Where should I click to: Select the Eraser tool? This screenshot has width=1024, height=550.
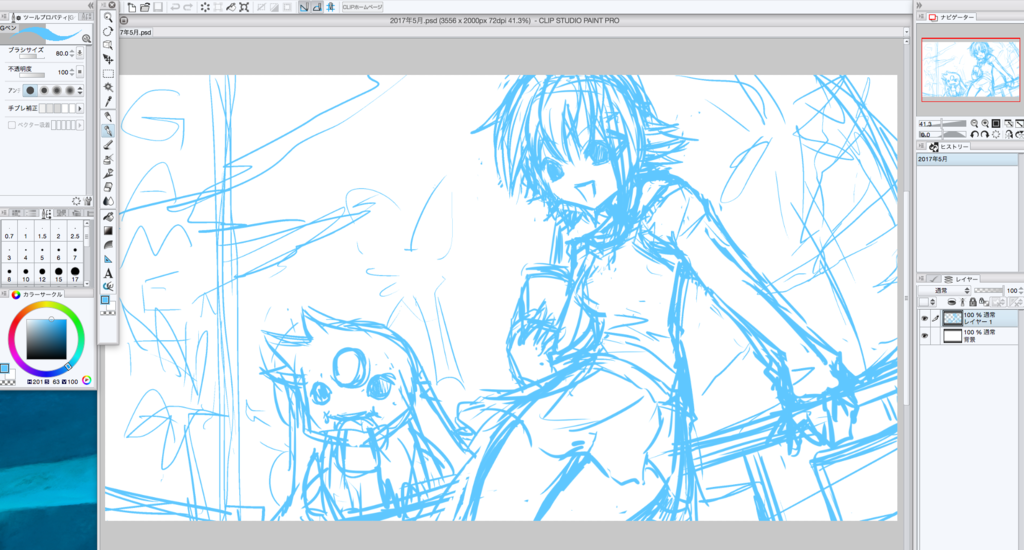[108, 187]
